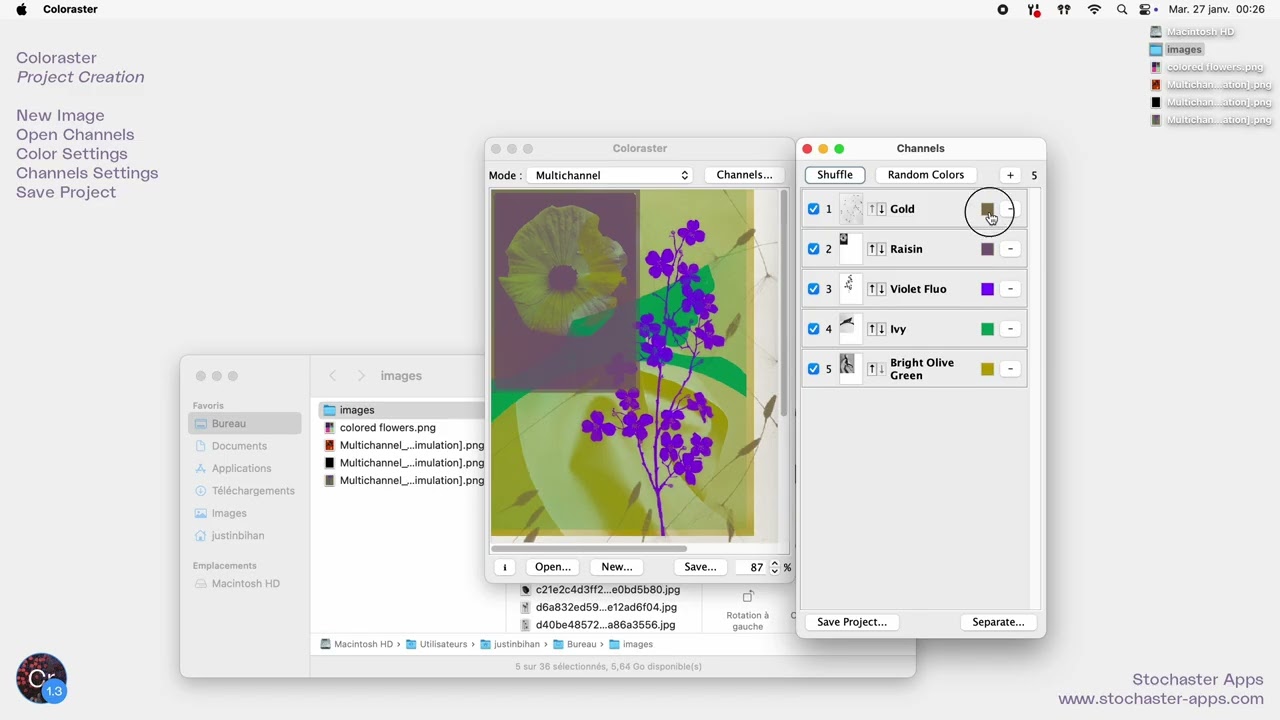This screenshot has width=1280, height=720.
Task: Move Ivy channel up with arrow
Action: point(872,329)
